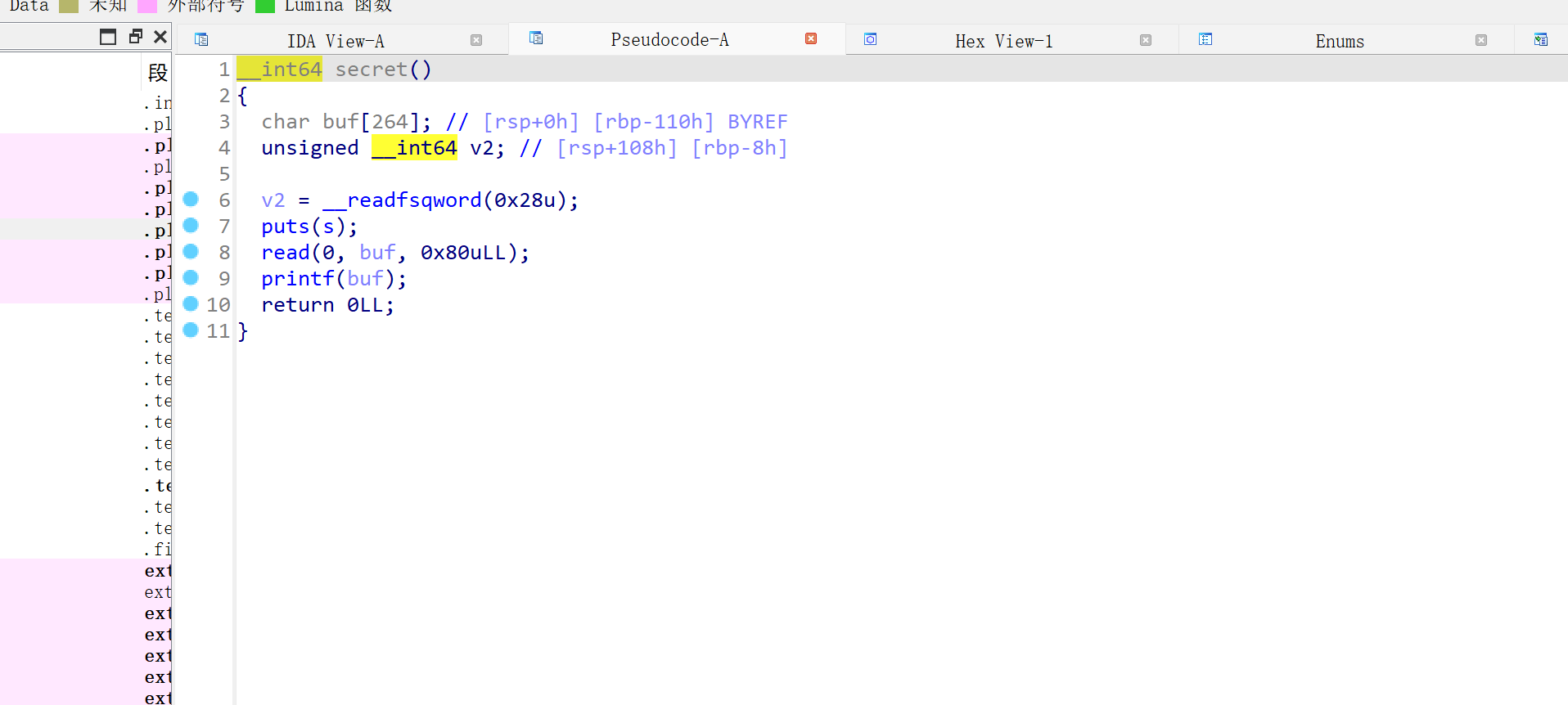Click the green Lumina legend color swatch

(x=264, y=7)
